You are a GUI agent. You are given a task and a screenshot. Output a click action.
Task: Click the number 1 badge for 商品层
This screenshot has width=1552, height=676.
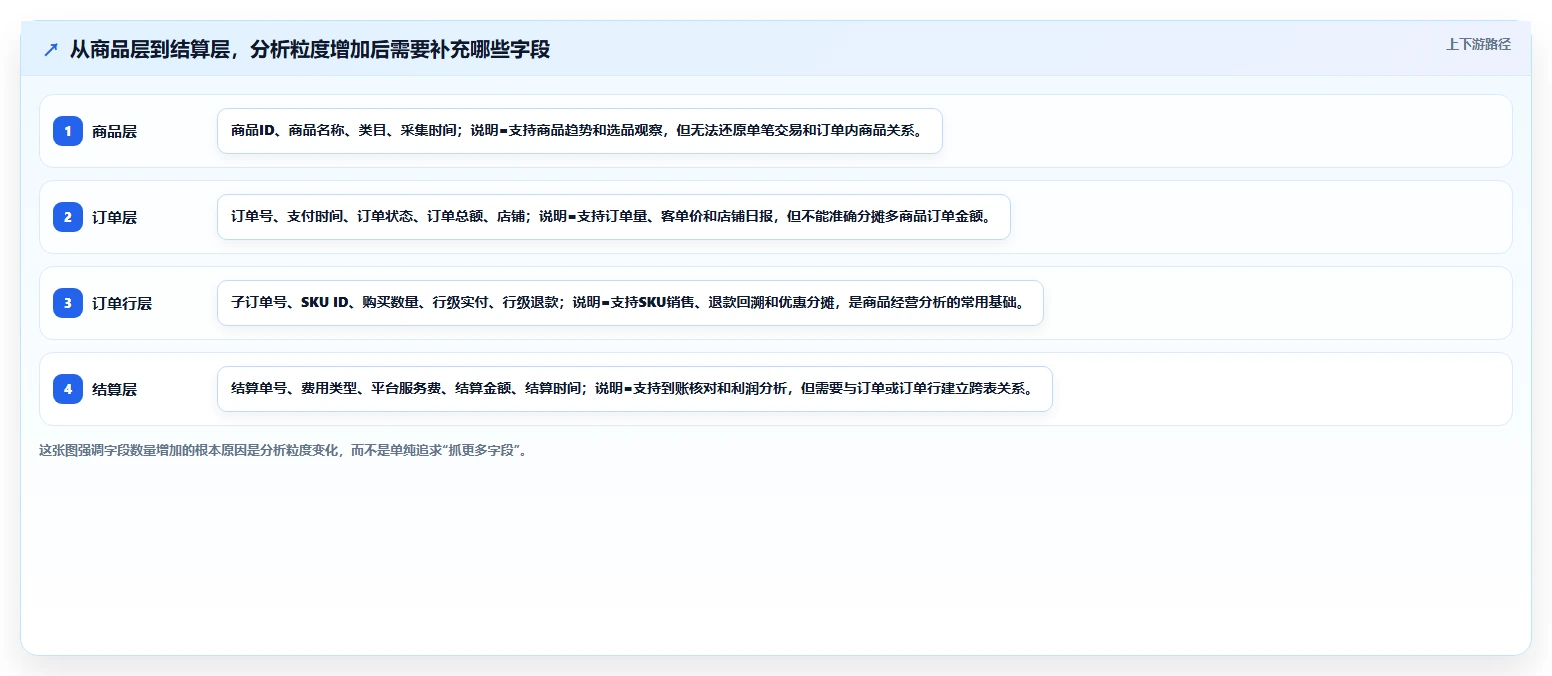click(x=68, y=130)
